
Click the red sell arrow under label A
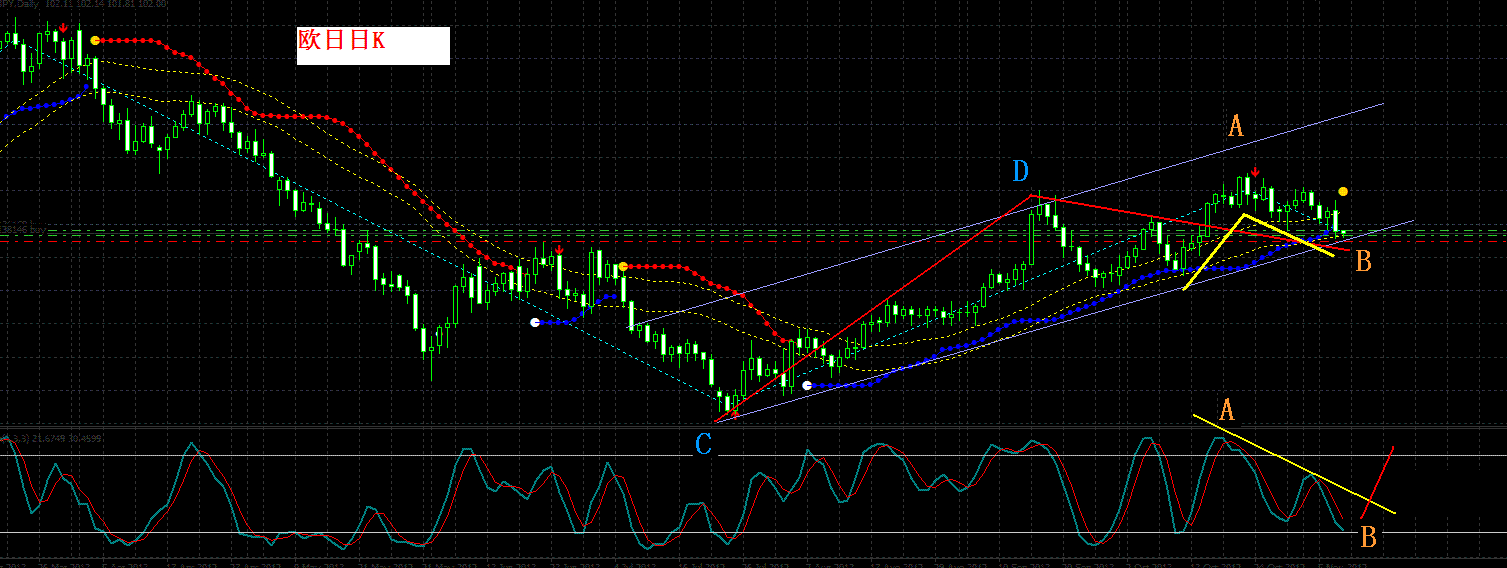1255,172
